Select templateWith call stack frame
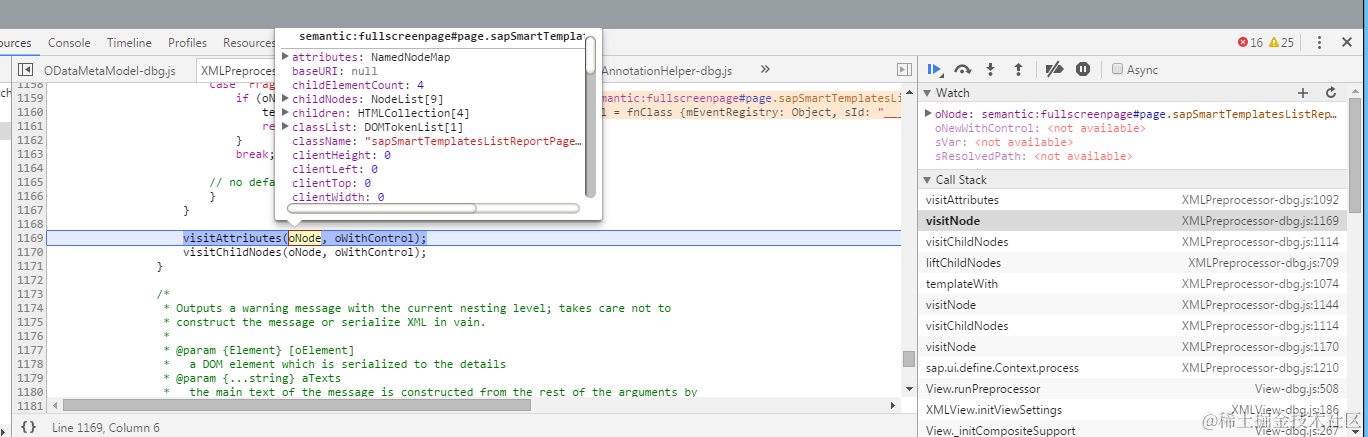1368x437 pixels. [x=1132, y=284]
